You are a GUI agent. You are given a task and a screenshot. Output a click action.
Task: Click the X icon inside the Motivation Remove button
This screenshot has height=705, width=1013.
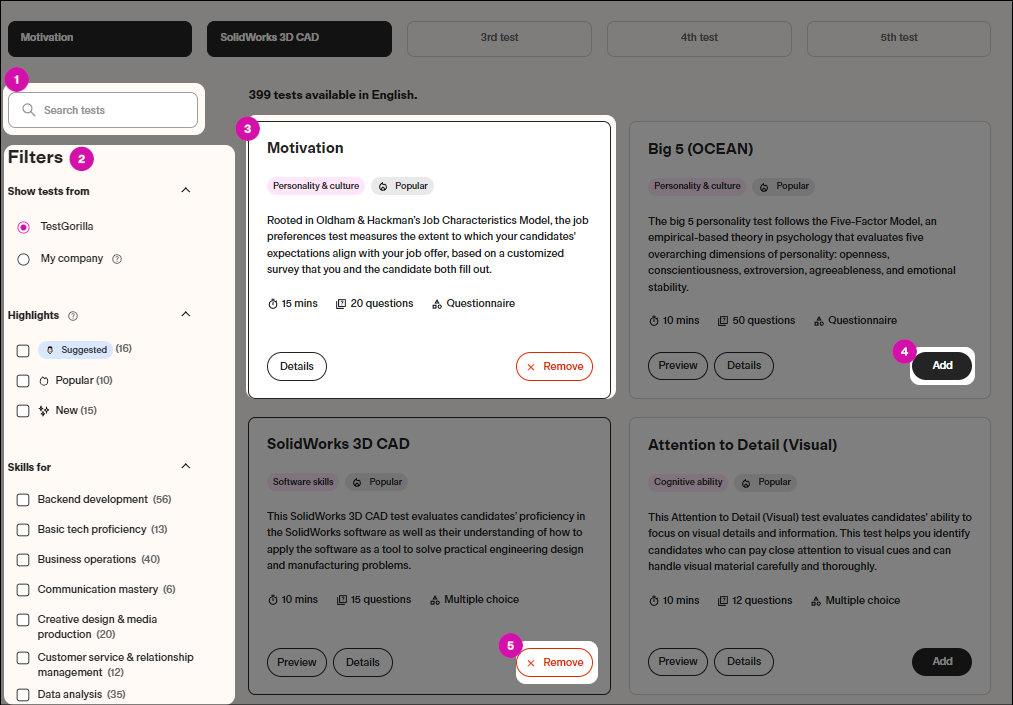(x=529, y=366)
